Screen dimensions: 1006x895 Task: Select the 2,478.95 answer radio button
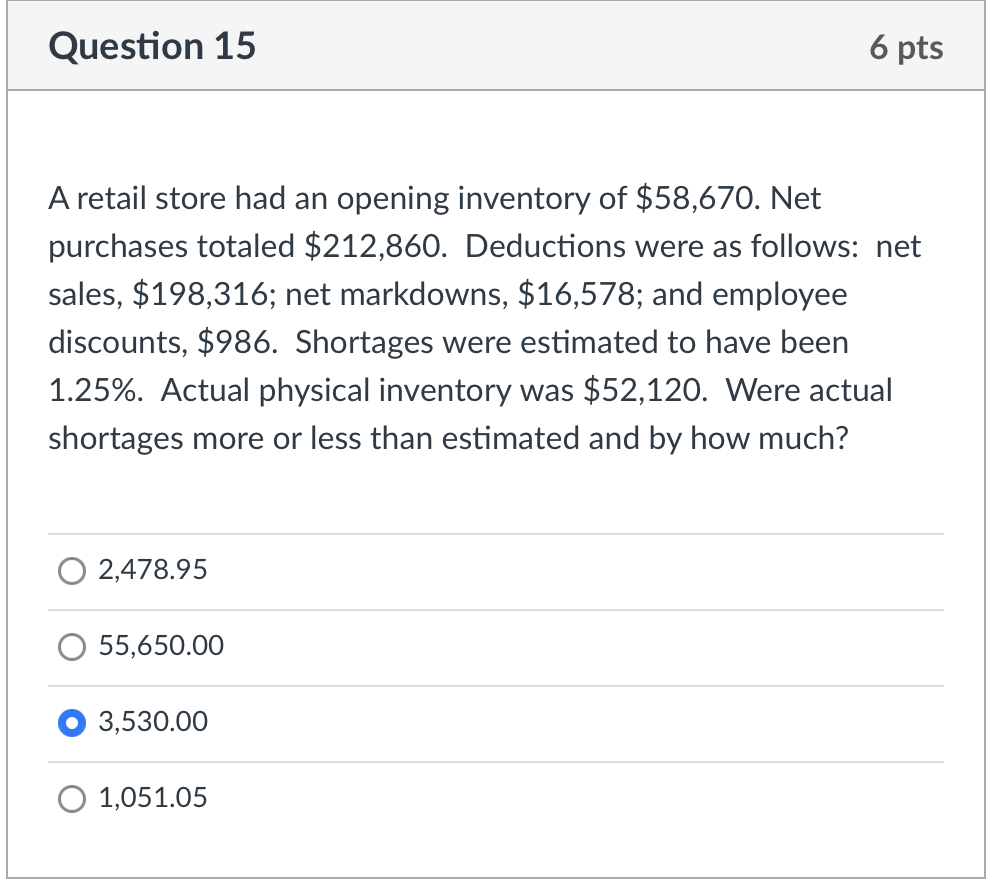[71, 571]
